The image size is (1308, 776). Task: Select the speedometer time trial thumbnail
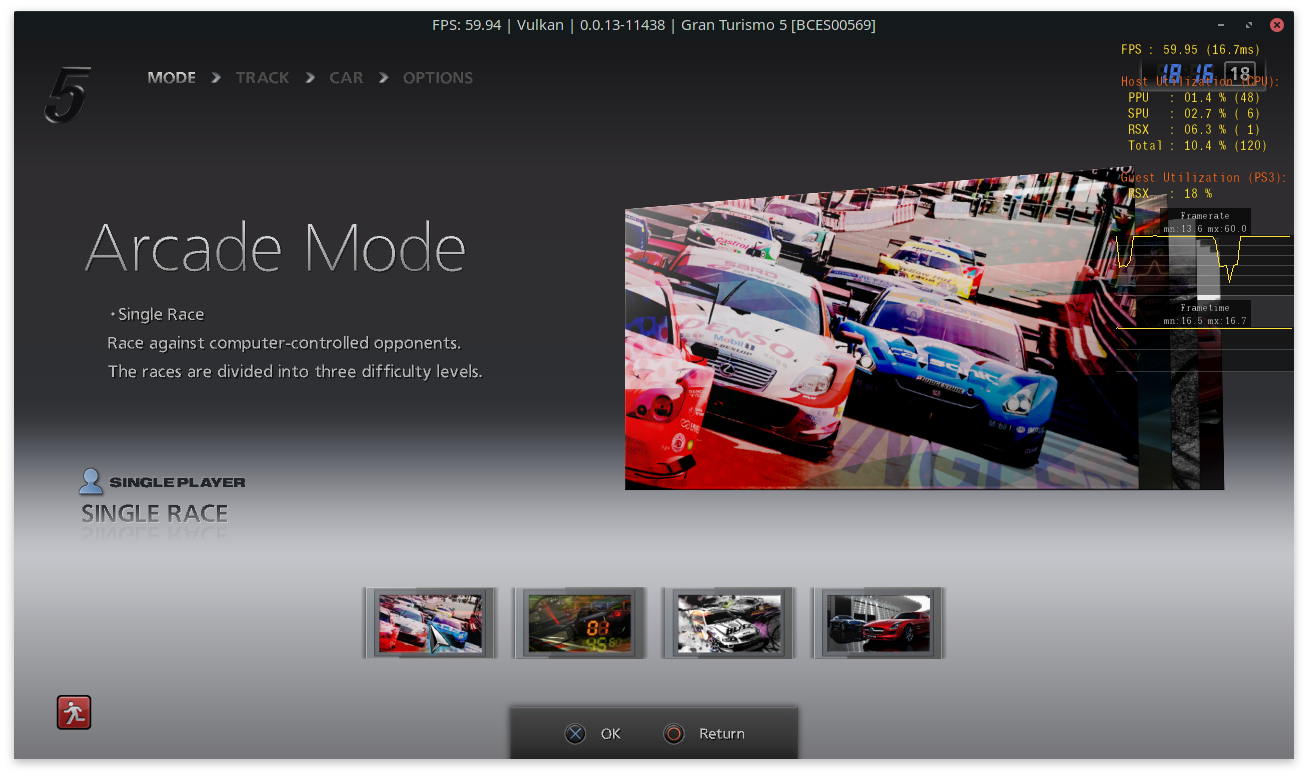tap(580, 623)
